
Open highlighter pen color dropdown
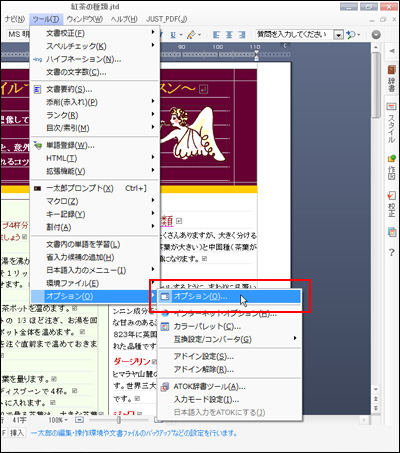[x=200, y=35]
